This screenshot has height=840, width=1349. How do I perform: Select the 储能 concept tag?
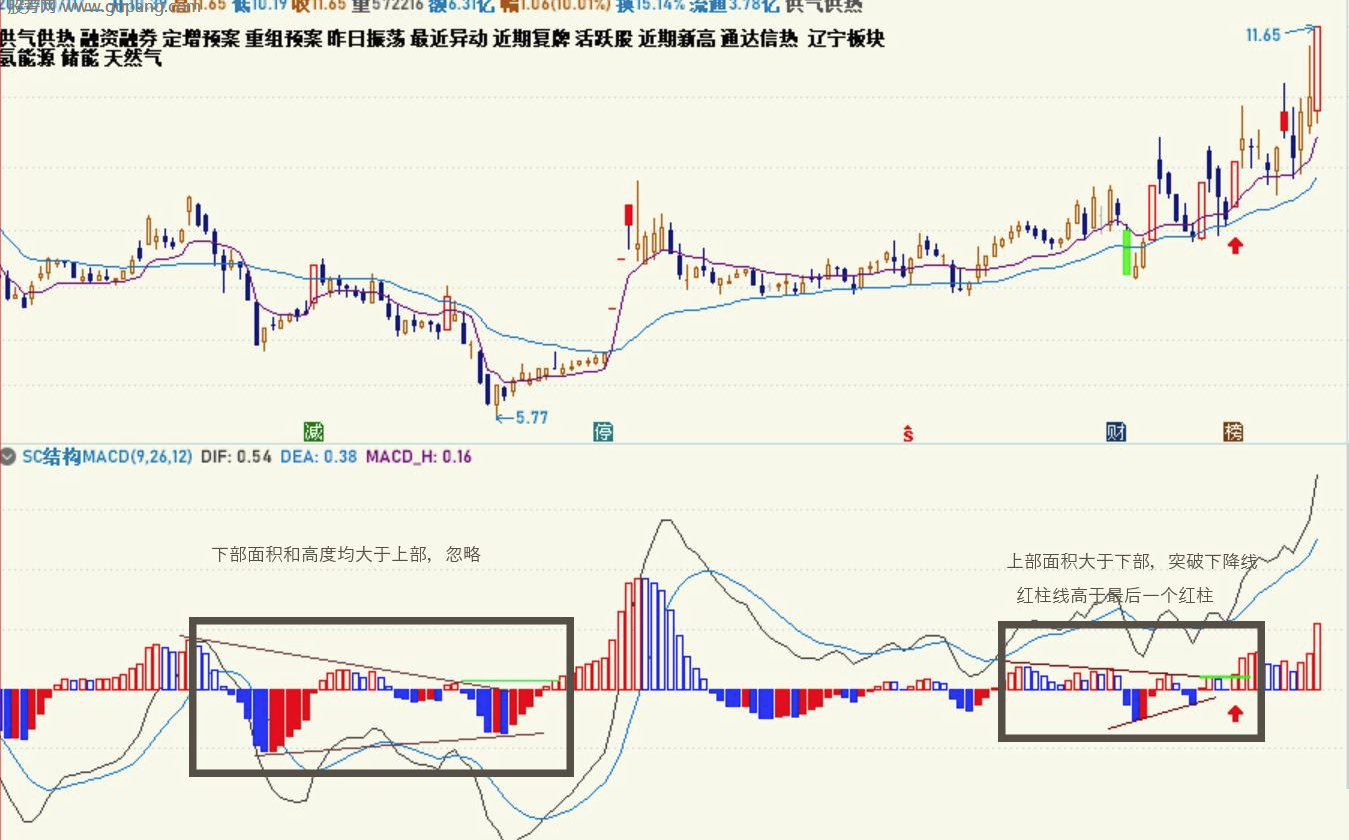pos(80,58)
